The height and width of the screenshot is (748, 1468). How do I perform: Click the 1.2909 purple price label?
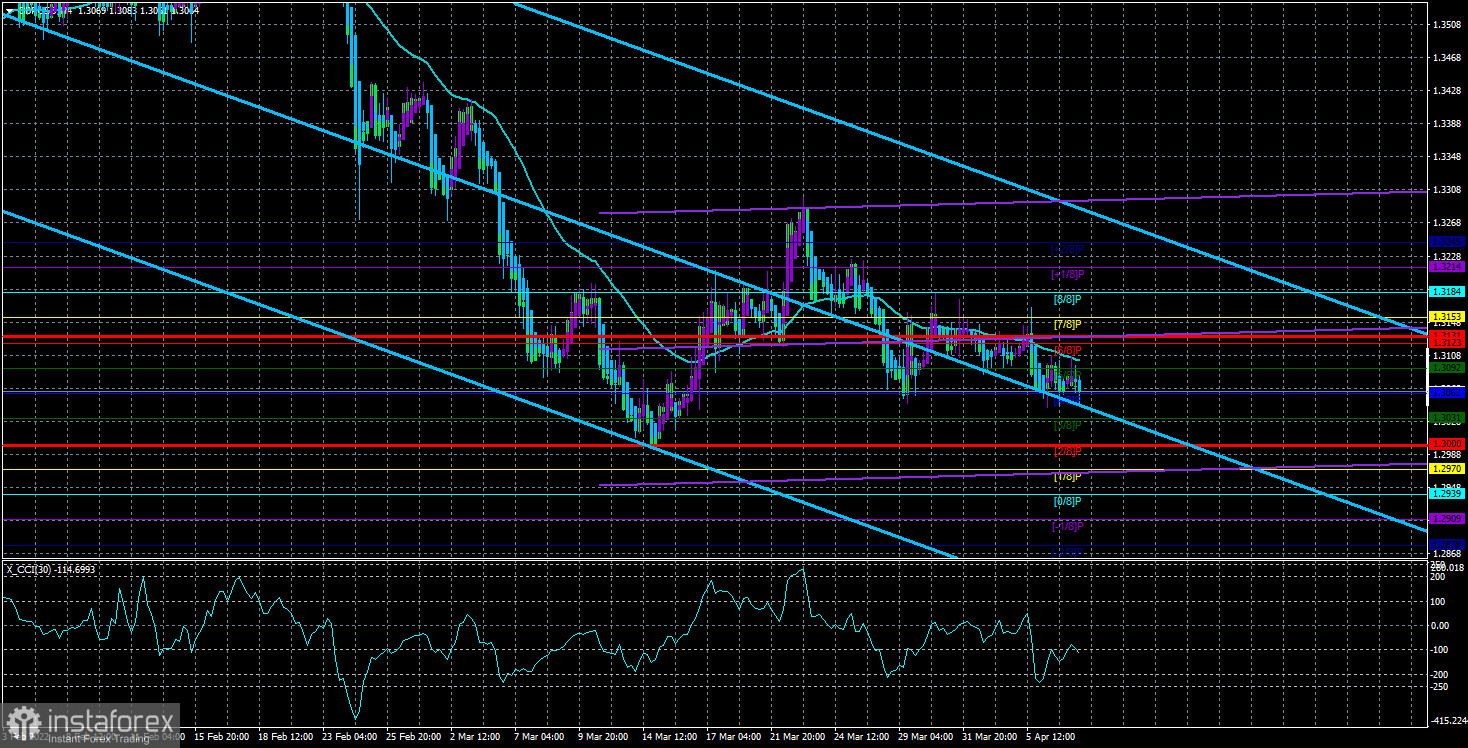click(1447, 519)
